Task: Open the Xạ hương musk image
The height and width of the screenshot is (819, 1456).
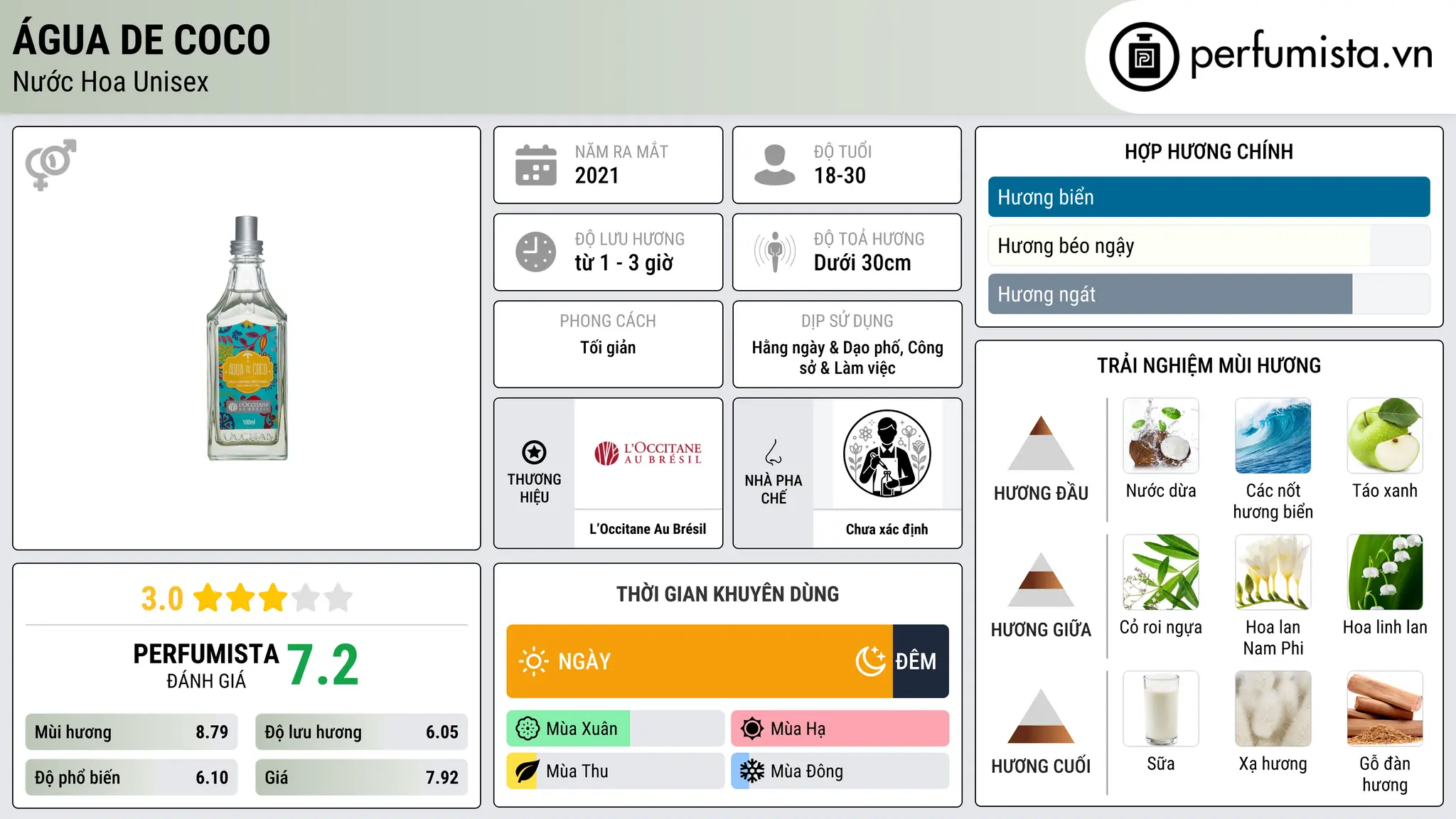Action: [1273, 709]
